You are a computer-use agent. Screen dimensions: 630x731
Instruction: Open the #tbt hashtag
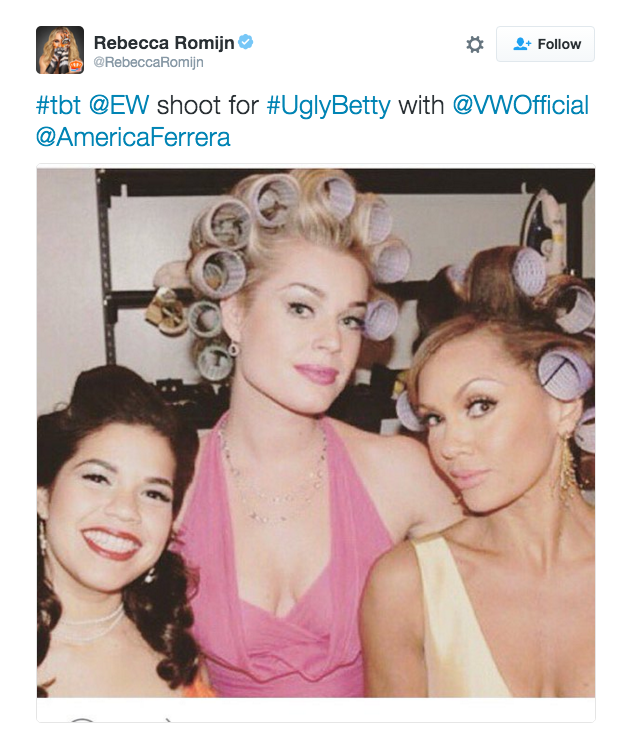58,105
